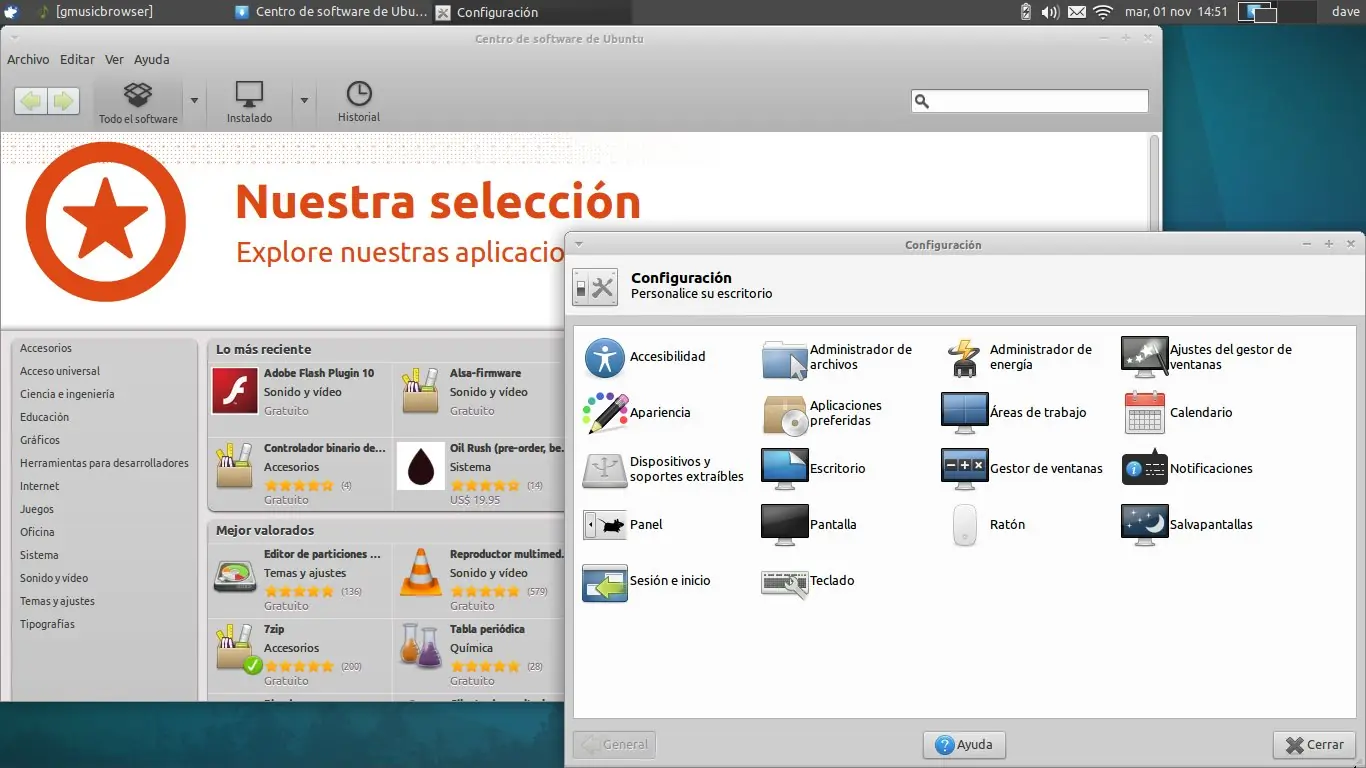The width and height of the screenshot is (1366, 768).
Task: Click the Nuestra selección banner
Action: pyautogui.click(x=437, y=201)
